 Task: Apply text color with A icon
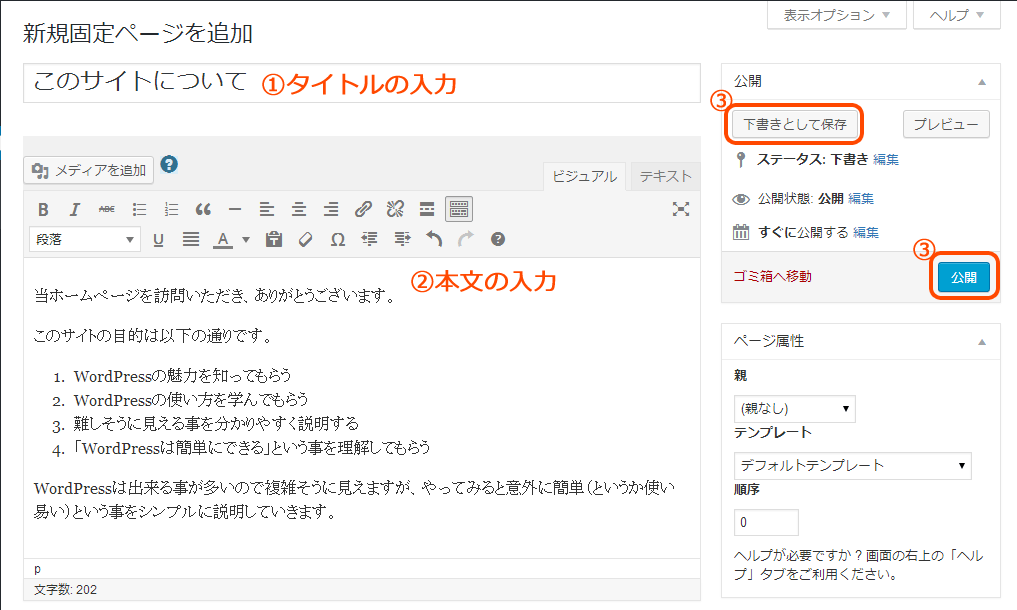tap(222, 240)
